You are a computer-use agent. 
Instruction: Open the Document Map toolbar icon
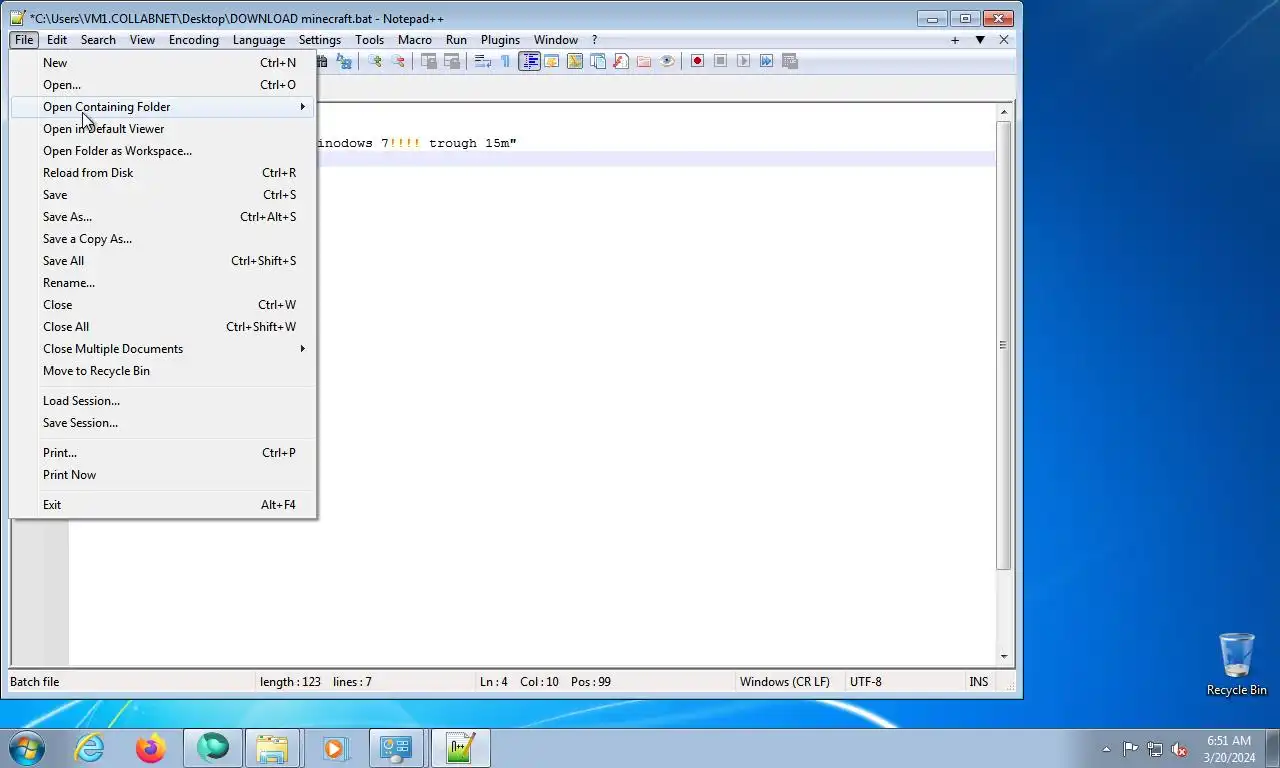575,61
